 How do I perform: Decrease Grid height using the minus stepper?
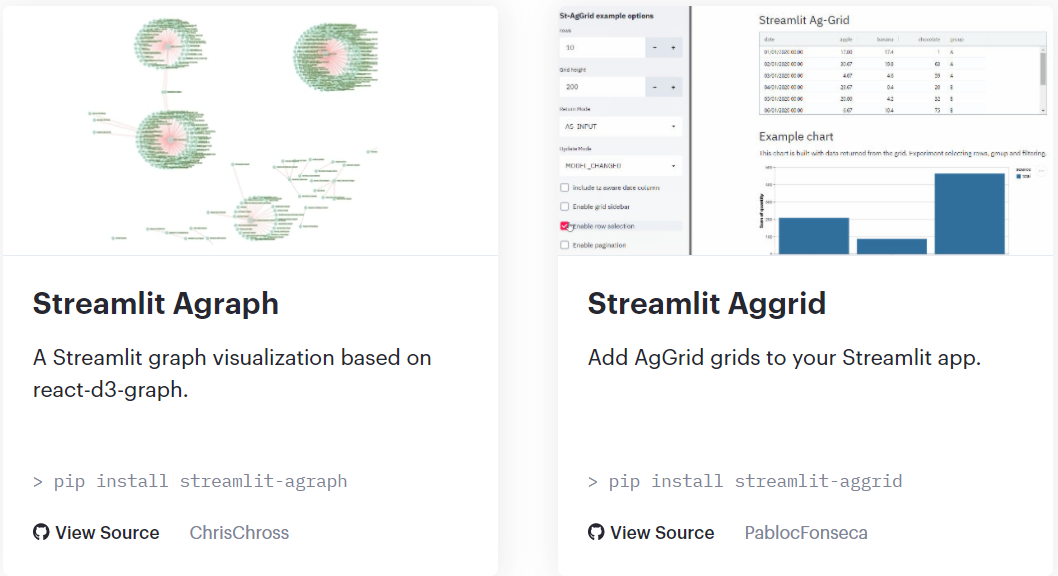click(655, 86)
